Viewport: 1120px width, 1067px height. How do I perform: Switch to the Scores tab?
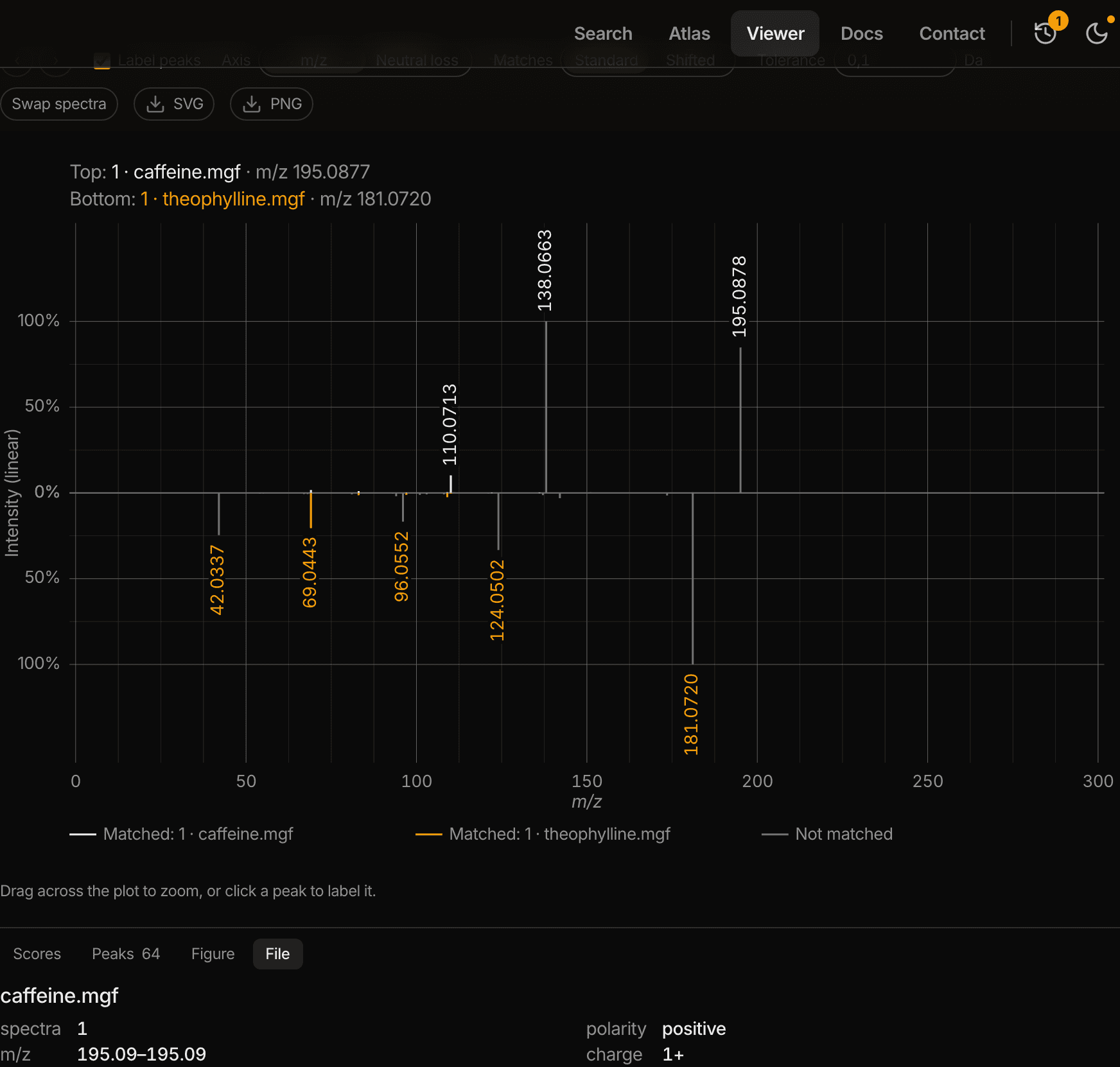coord(37,954)
